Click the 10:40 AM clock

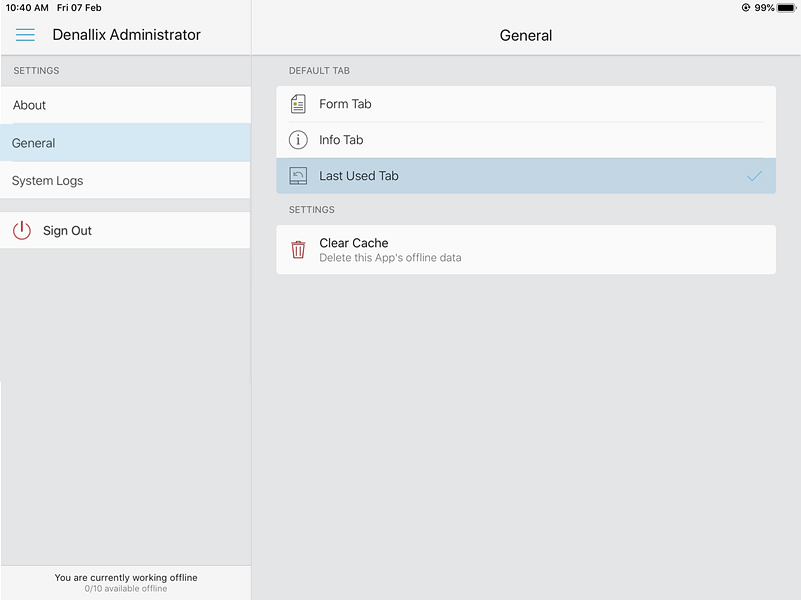coord(27,8)
